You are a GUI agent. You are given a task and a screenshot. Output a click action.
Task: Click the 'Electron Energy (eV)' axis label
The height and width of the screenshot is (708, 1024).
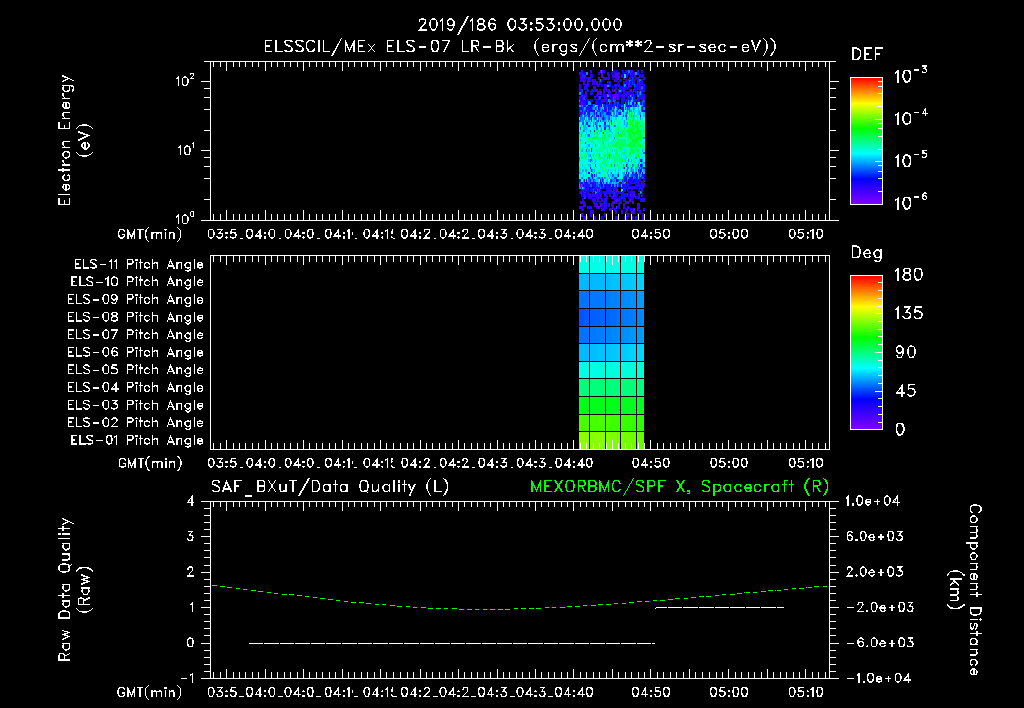75,140
